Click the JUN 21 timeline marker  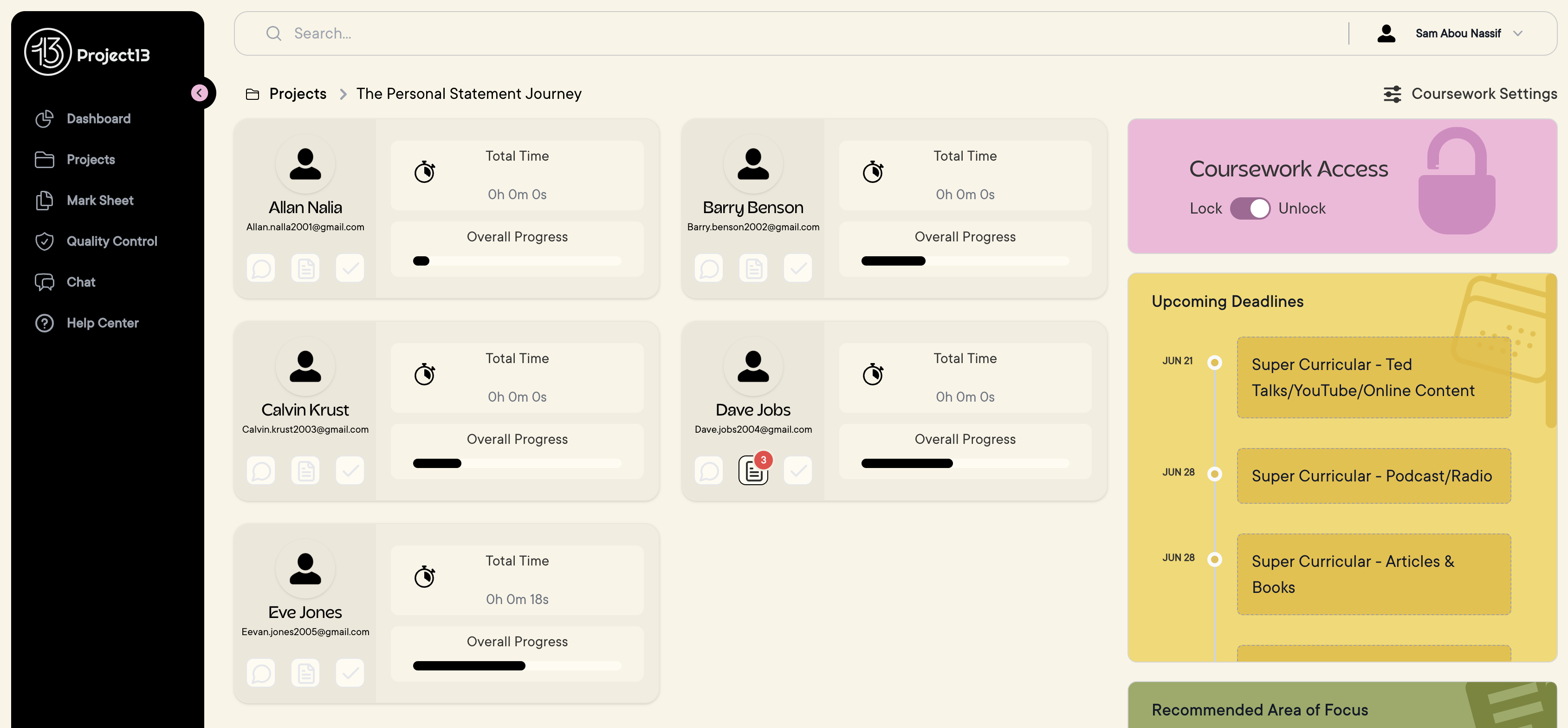click(1214, 363)
